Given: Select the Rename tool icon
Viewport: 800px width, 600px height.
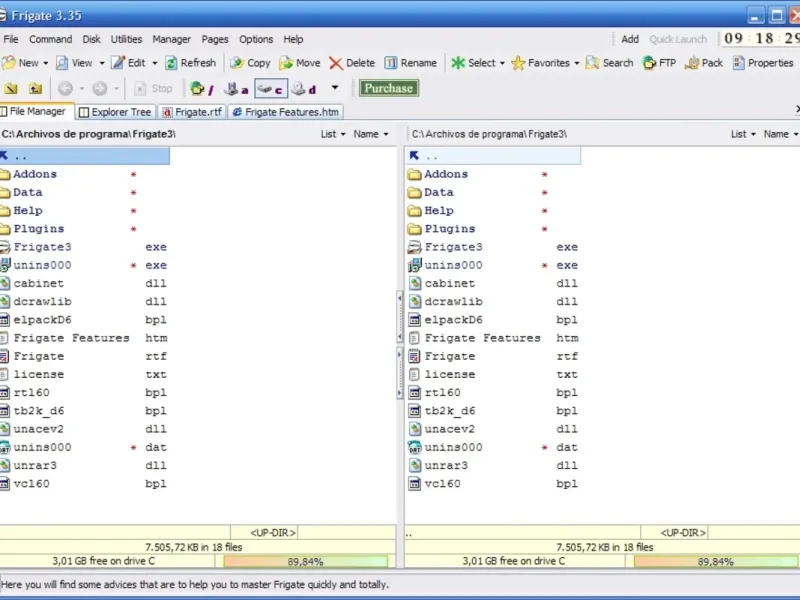Looking at the screenshot, I should point(391,63).
